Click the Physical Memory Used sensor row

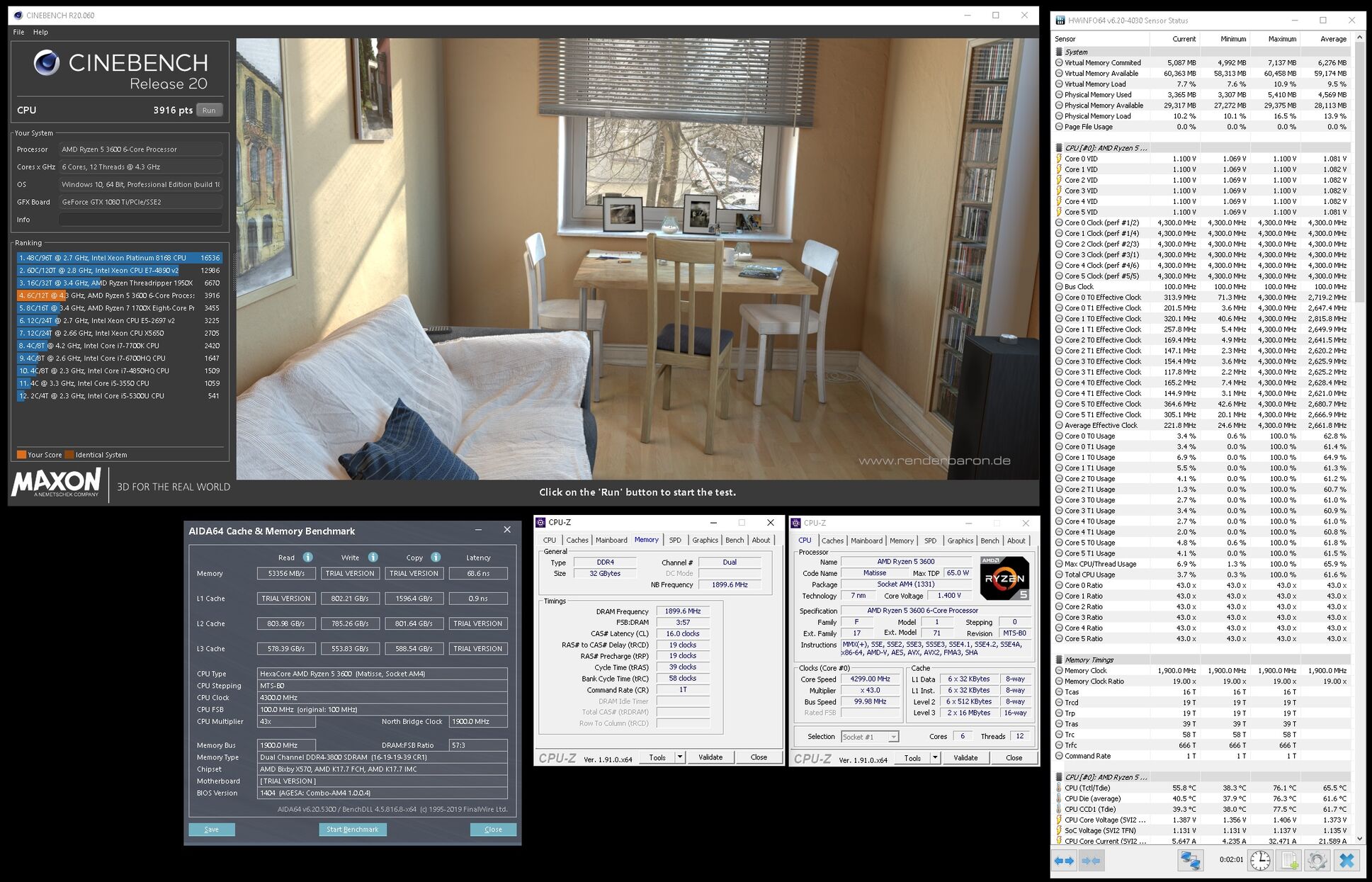pos(1201,94)
